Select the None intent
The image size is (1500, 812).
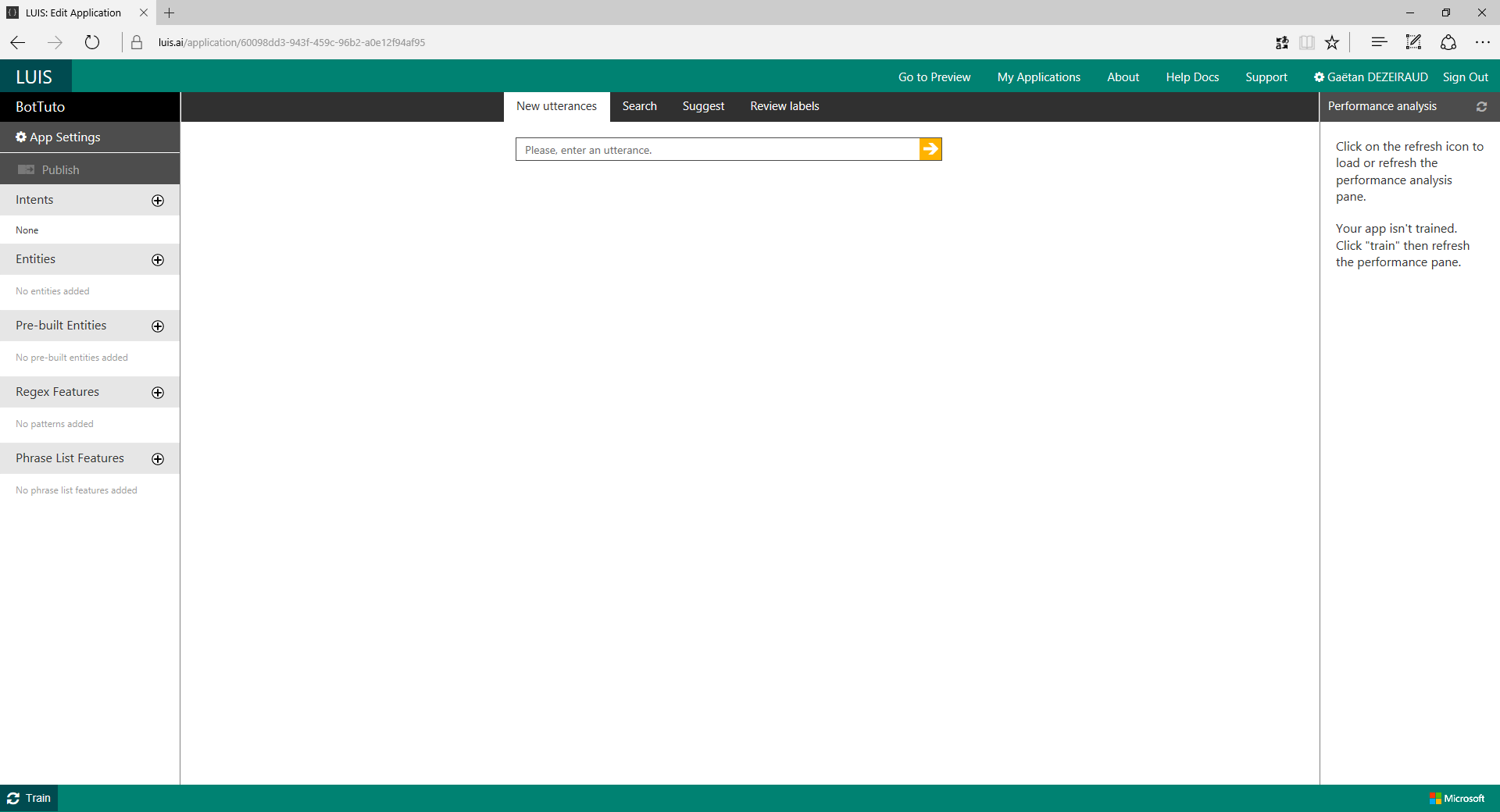(x=27, y=230)
